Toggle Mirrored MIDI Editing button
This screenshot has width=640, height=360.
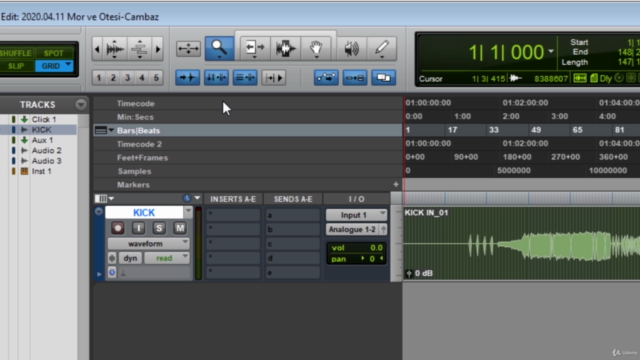click(x=355, y=78)
